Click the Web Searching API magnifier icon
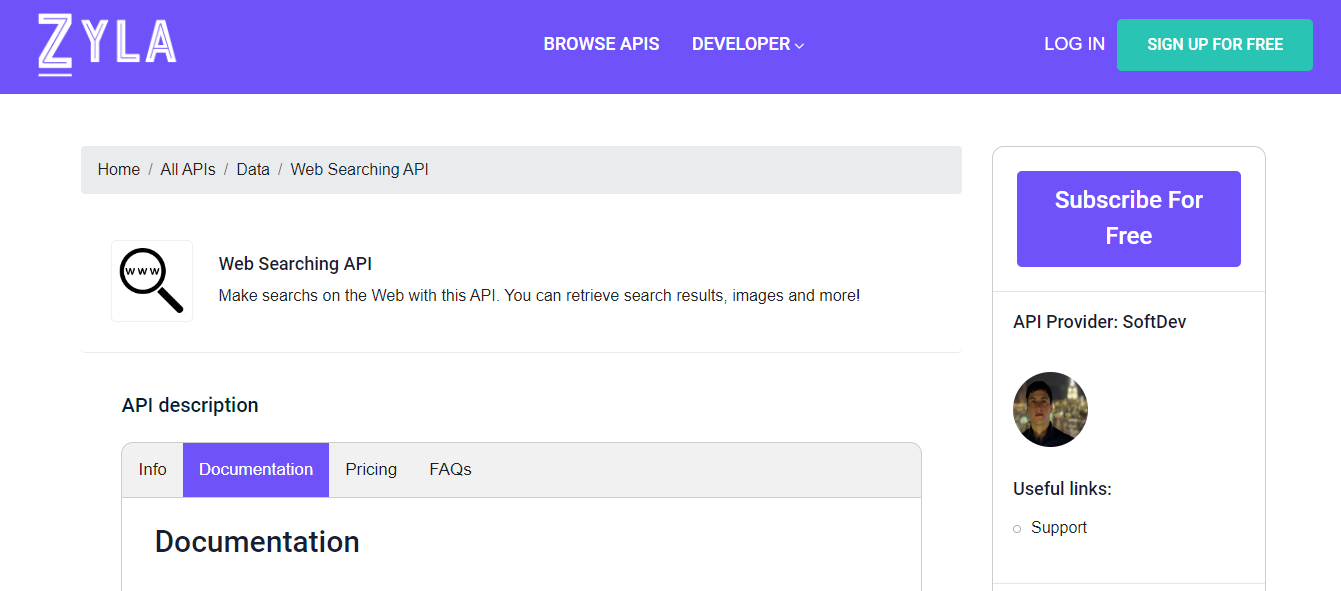 coord(151,280)
